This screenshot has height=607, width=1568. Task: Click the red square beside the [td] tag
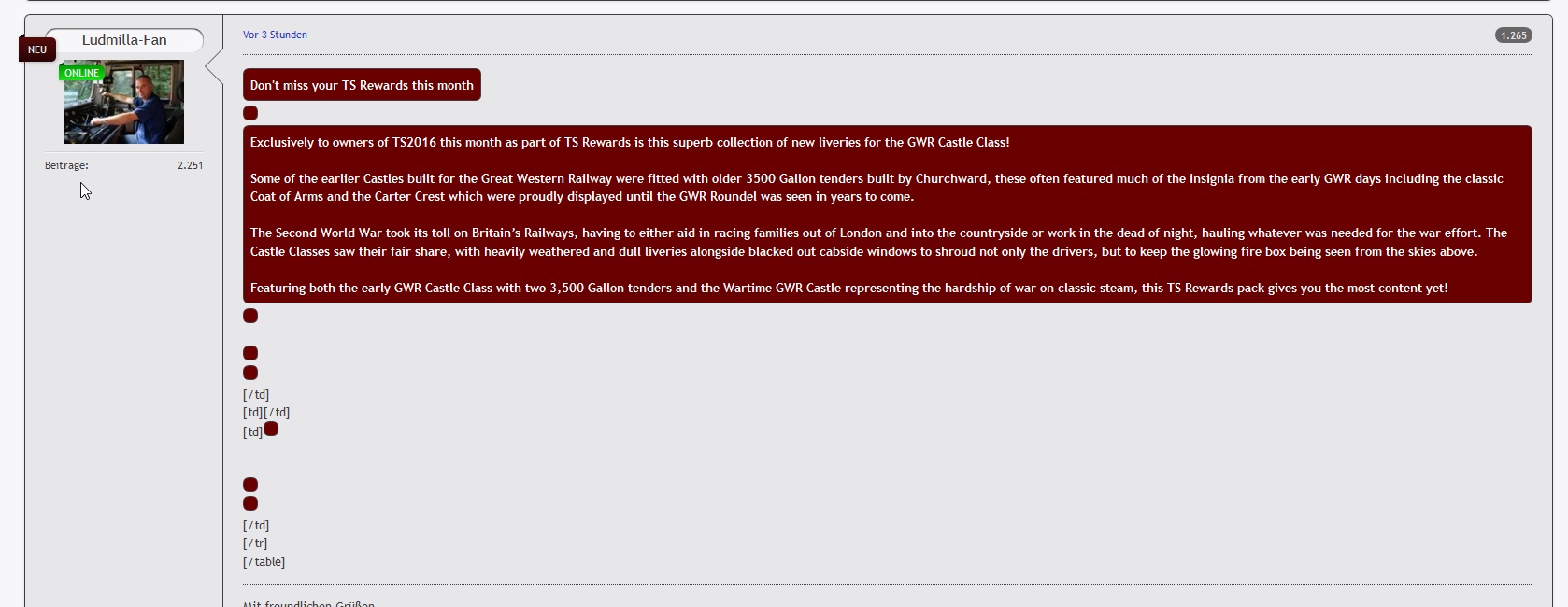[x=271, y=429]
